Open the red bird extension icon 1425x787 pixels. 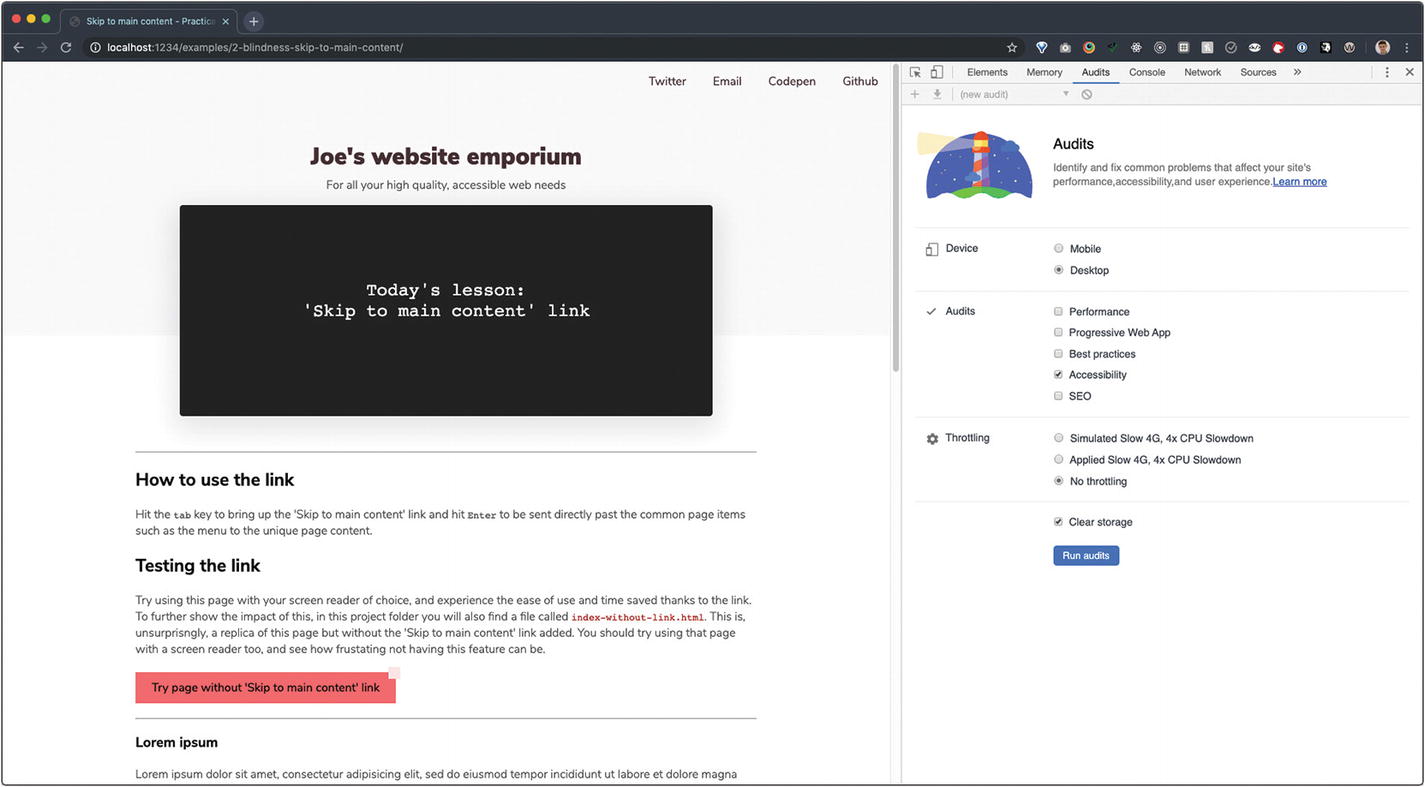pyautogui.click(x=1278, y=47)
